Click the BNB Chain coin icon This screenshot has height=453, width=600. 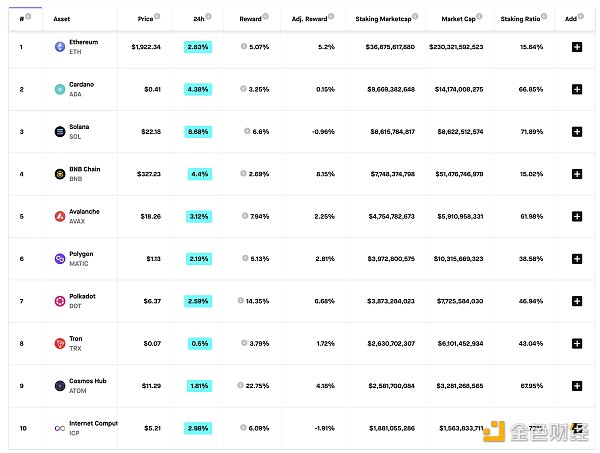coord(60,173)
